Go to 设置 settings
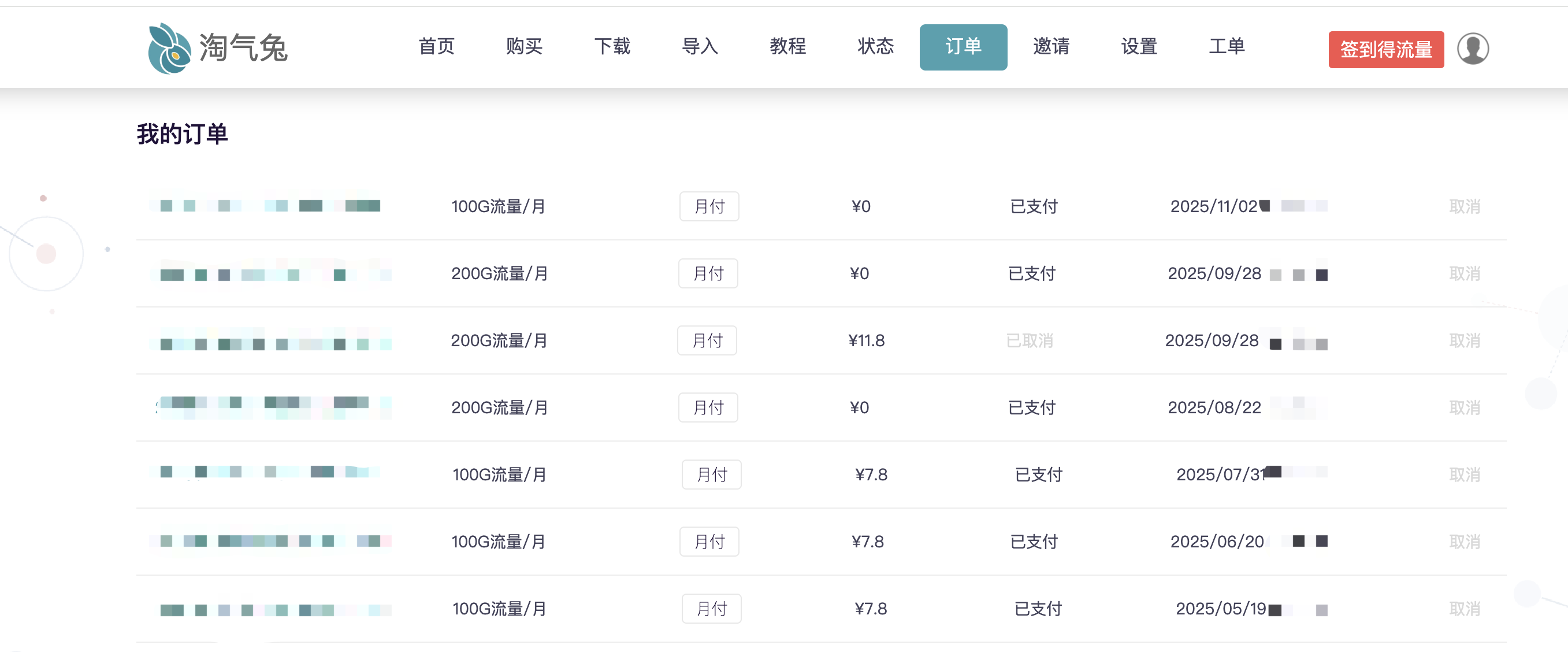Screen dimensions: 1568x652 1139,47
